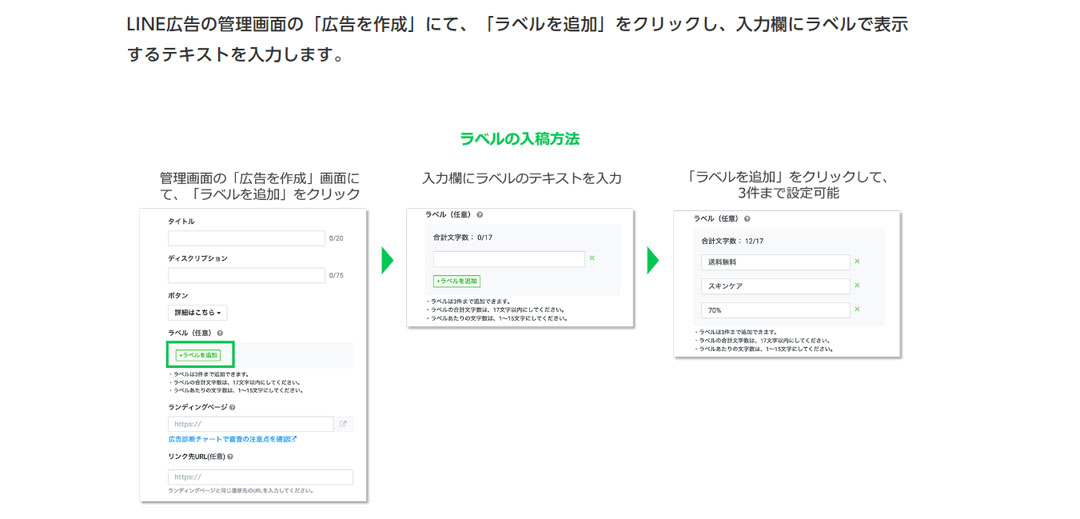Click the ディスクリプション input field
This screenshot has height=519, width=1080.
(247, 275)
